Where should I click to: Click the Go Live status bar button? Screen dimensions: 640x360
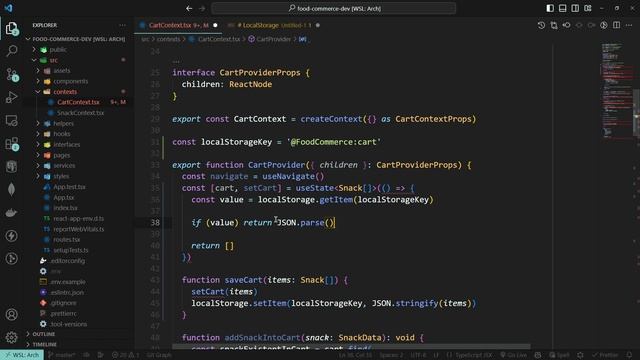click(513, 355)
